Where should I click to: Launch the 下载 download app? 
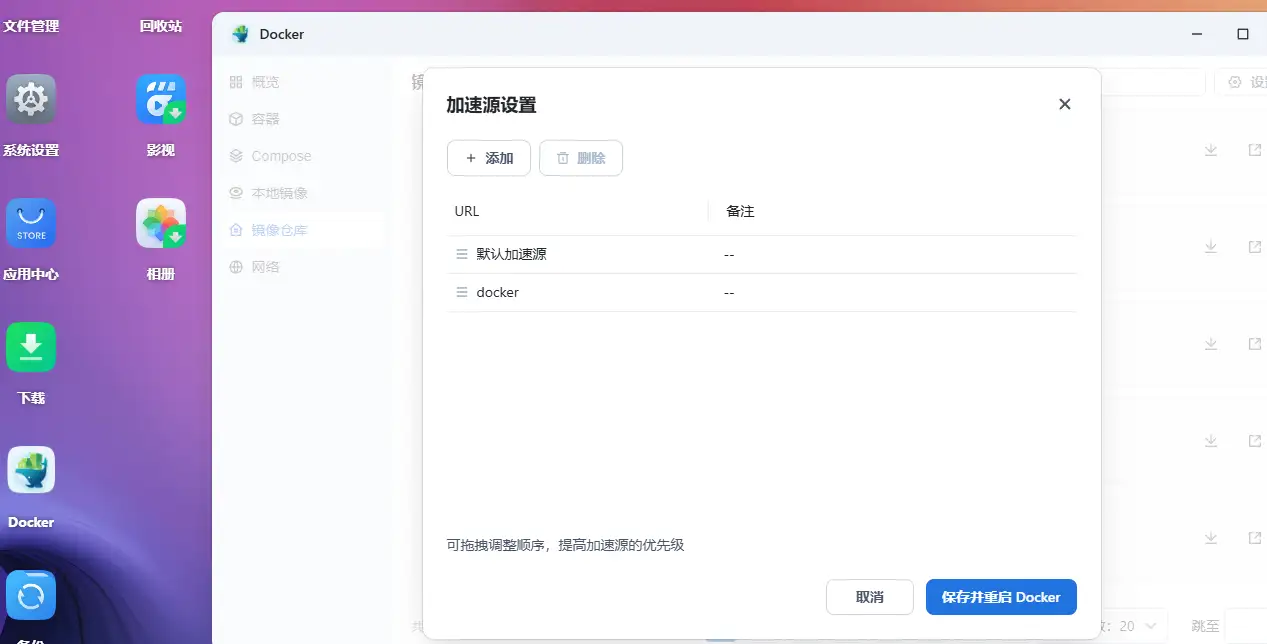(31, 347)
